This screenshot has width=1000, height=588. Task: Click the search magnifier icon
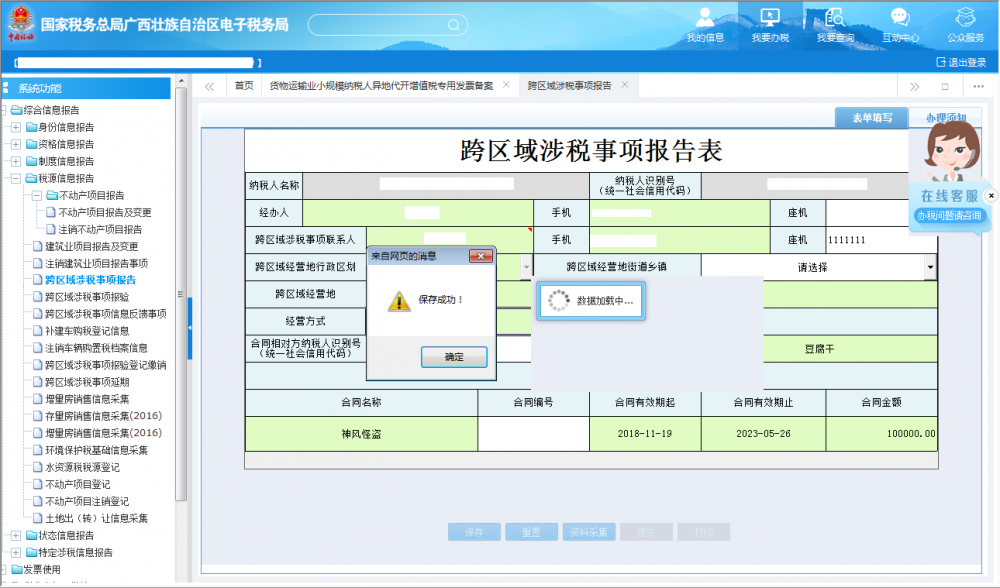coord(454,25)
